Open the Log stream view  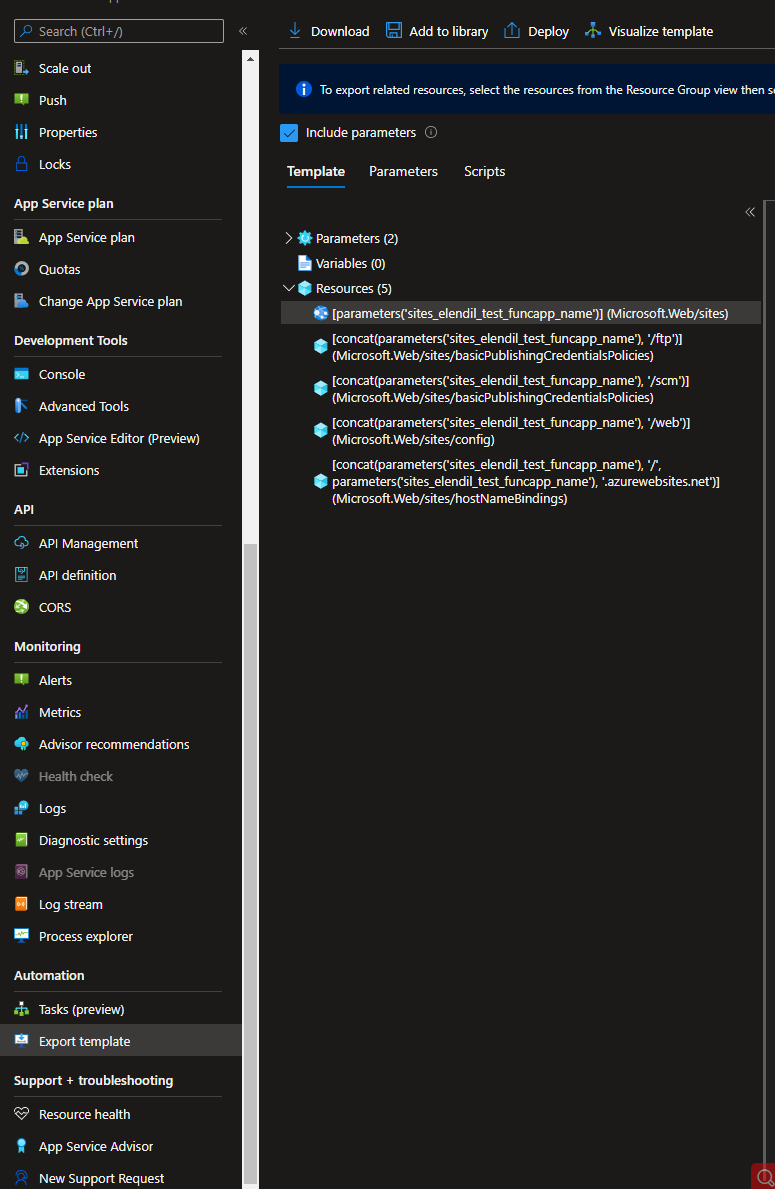(70, 904)
